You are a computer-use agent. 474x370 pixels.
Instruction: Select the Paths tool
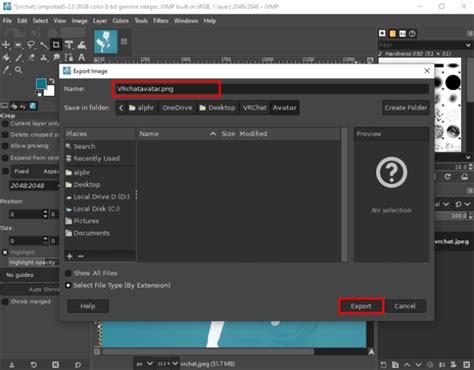pos(69,57)
